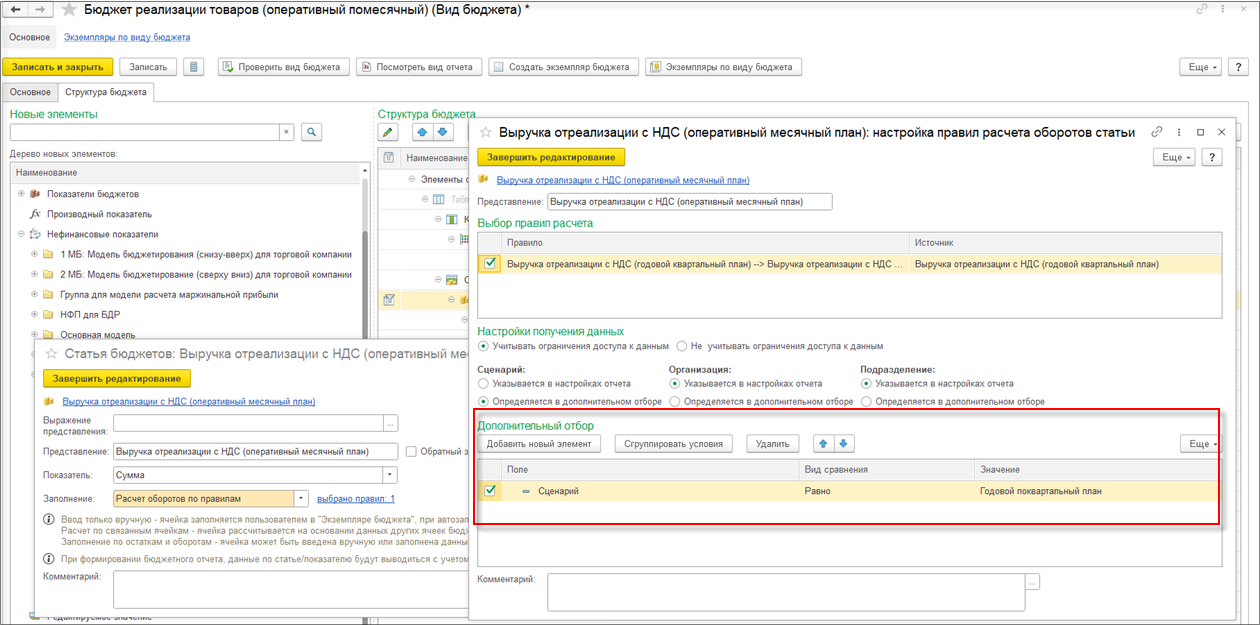Click the search magnifier icon under Новые элементы
This screenshot has width=1260, height=625.
311,132
